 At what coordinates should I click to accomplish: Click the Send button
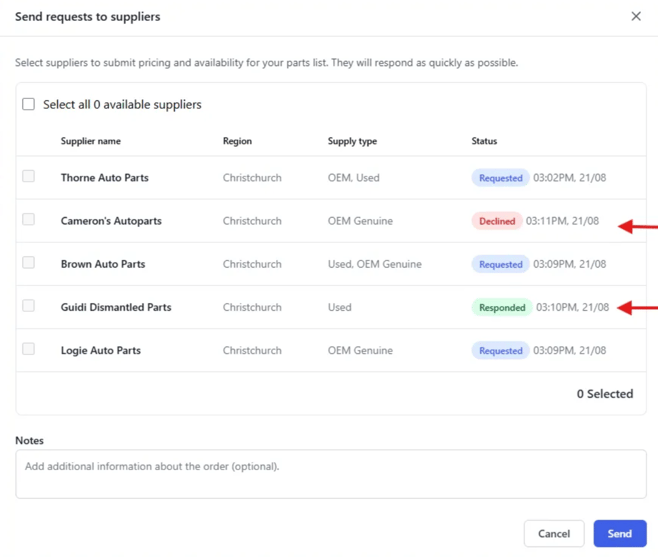(620, 533)
